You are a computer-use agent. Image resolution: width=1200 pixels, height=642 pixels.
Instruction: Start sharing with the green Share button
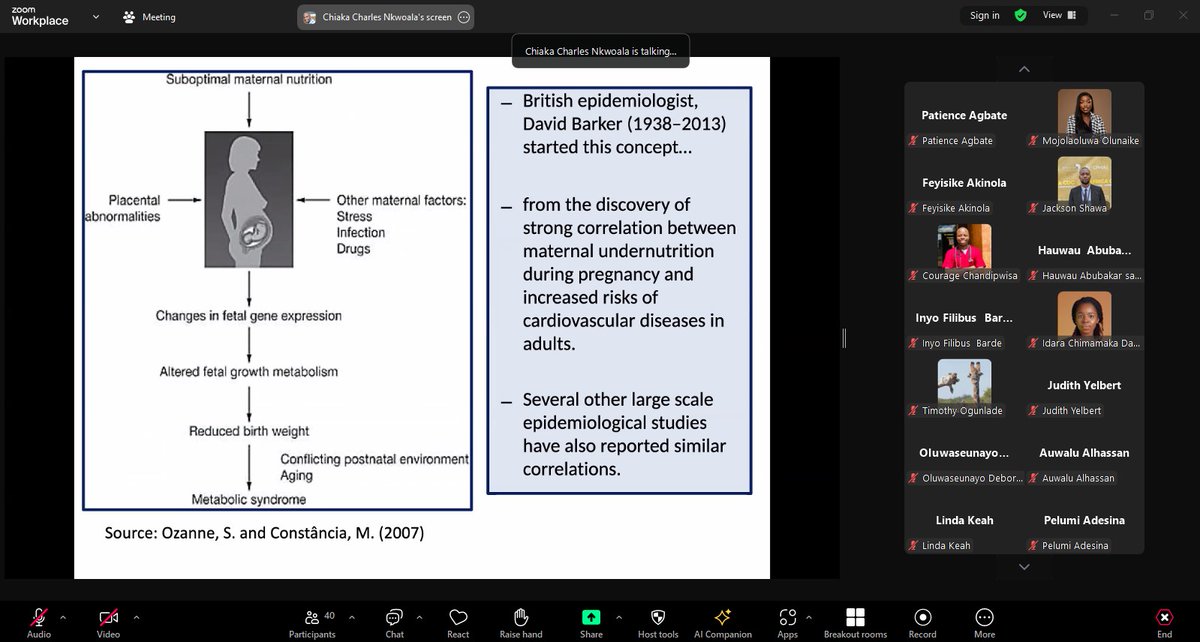click(591, 622)
